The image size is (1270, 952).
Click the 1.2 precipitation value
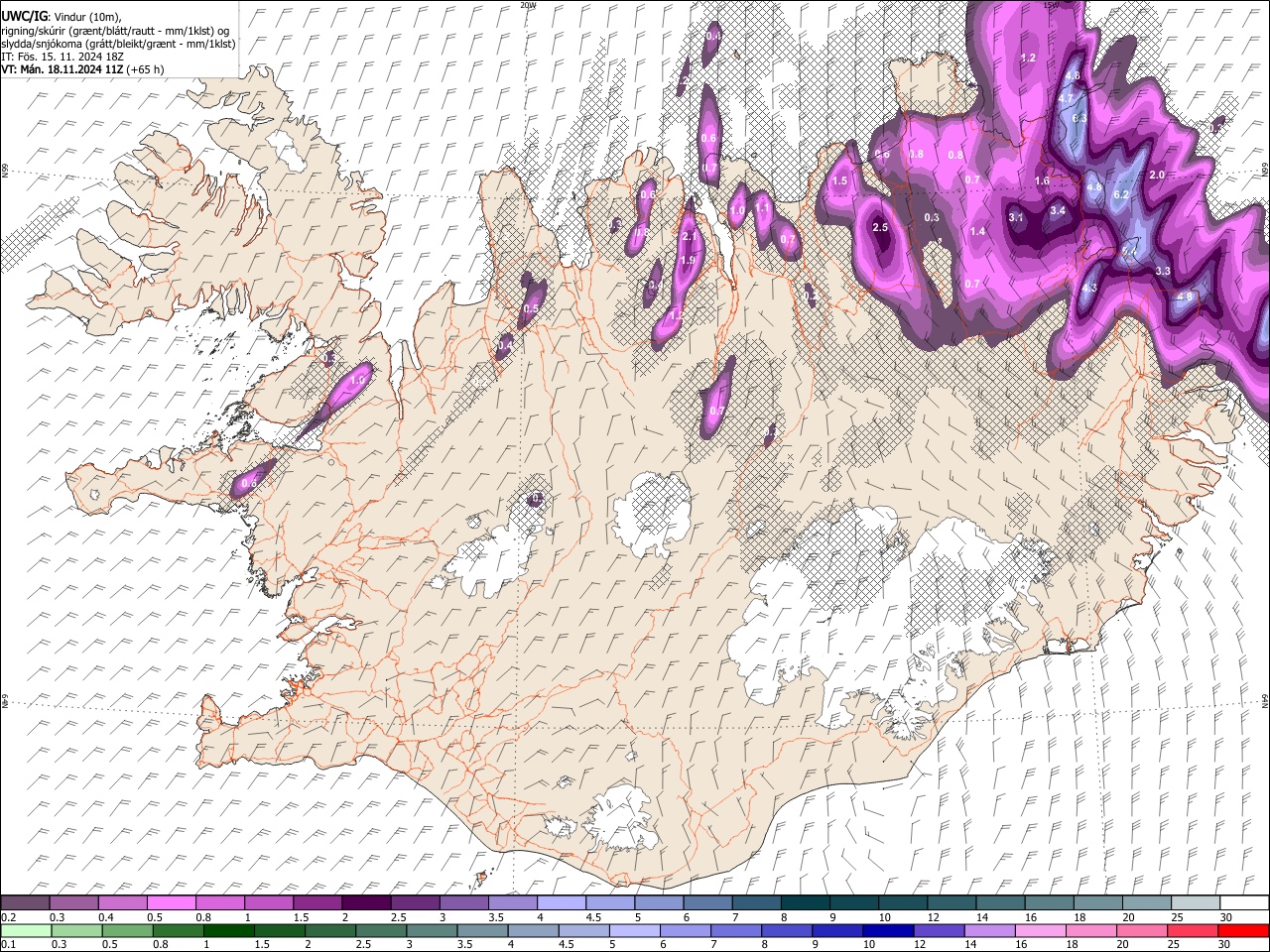[1028, 59]
